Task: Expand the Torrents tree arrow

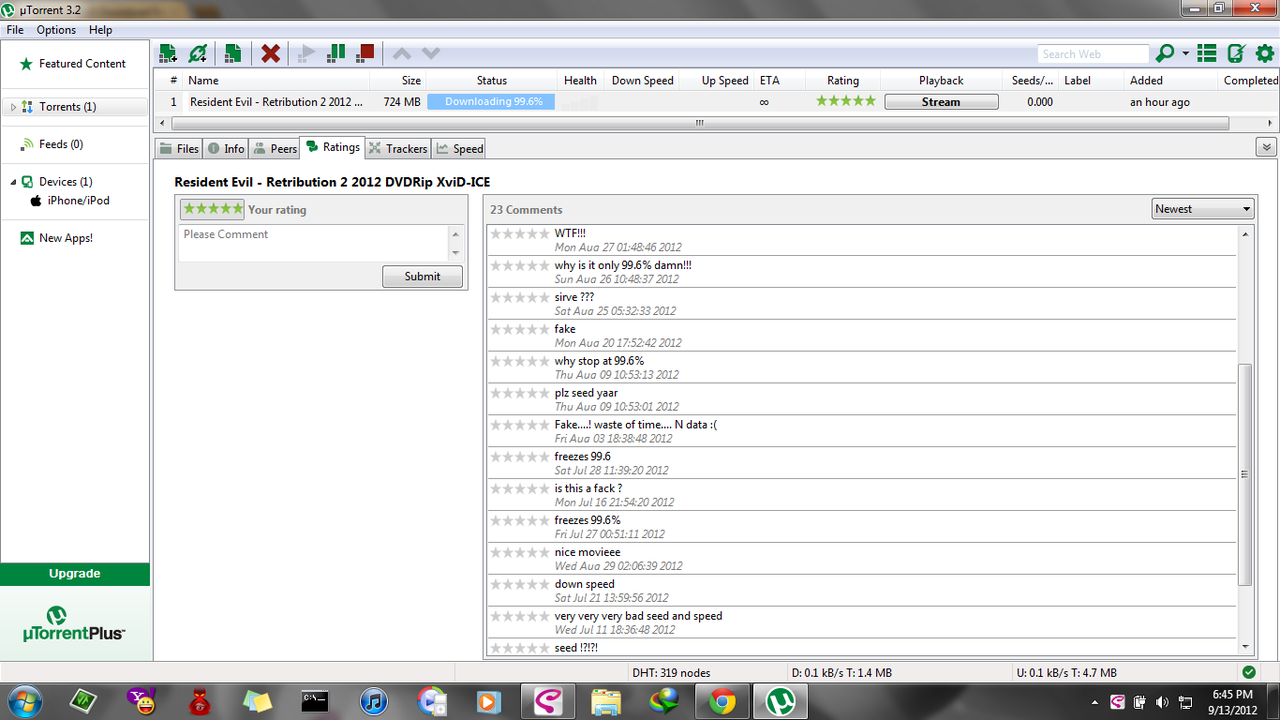Action: point(13,107)
